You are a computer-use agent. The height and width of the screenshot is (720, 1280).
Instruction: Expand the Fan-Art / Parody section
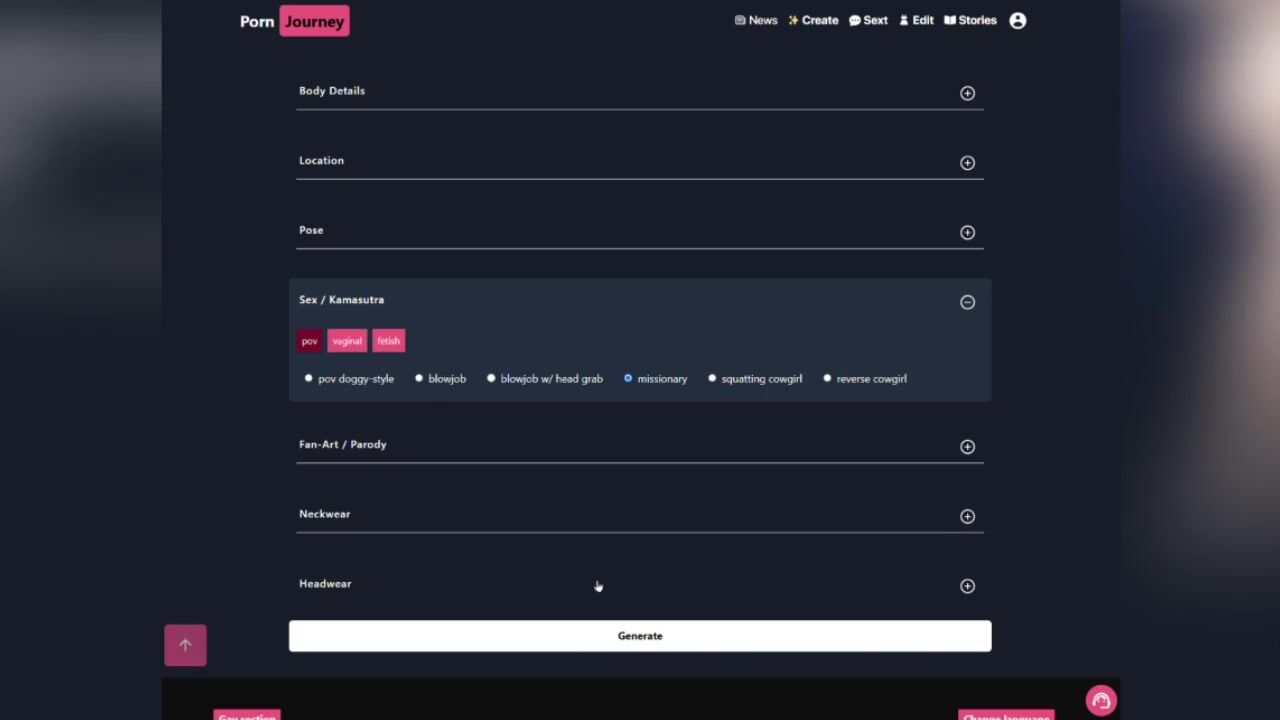pyautogui.click(x=967, y=447)
